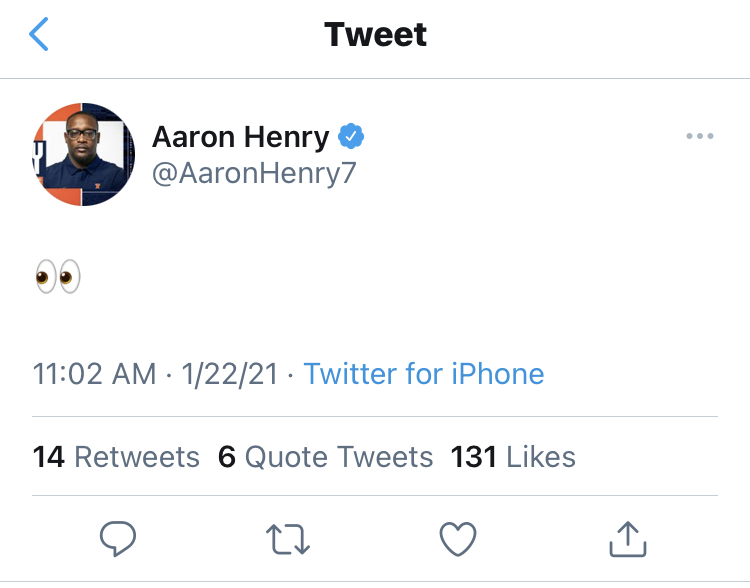Open Aaron Henry's profile picture

[x=83, y=154]
